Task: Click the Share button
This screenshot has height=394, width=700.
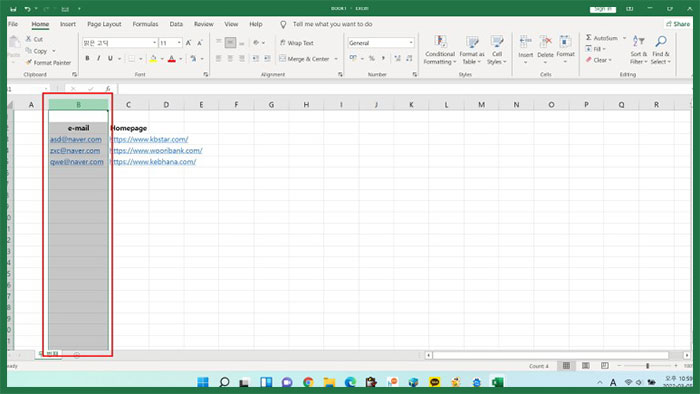Action: coord(678,24)
